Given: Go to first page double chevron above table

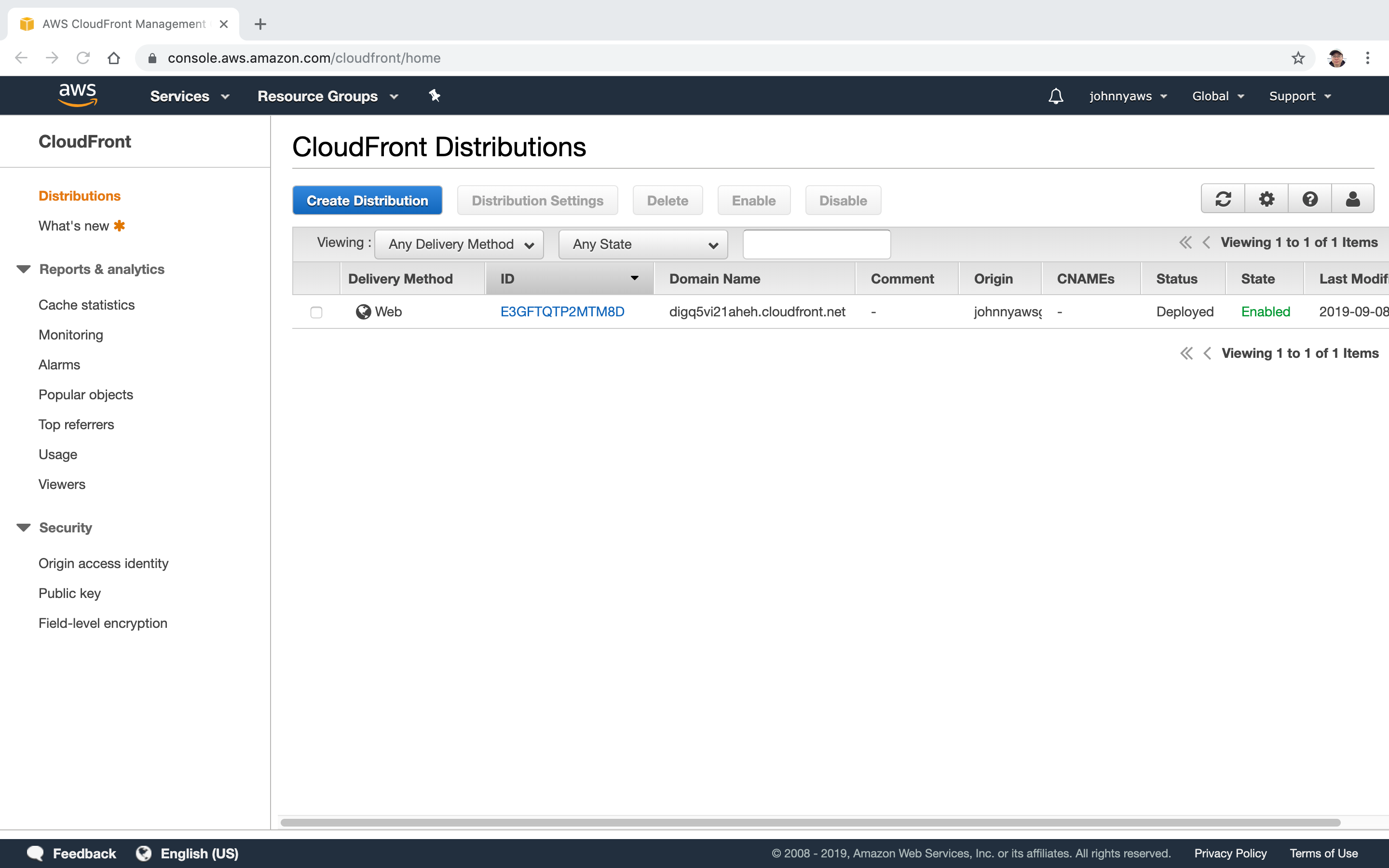Looking at the screenshot, I should click(1185, 243).
